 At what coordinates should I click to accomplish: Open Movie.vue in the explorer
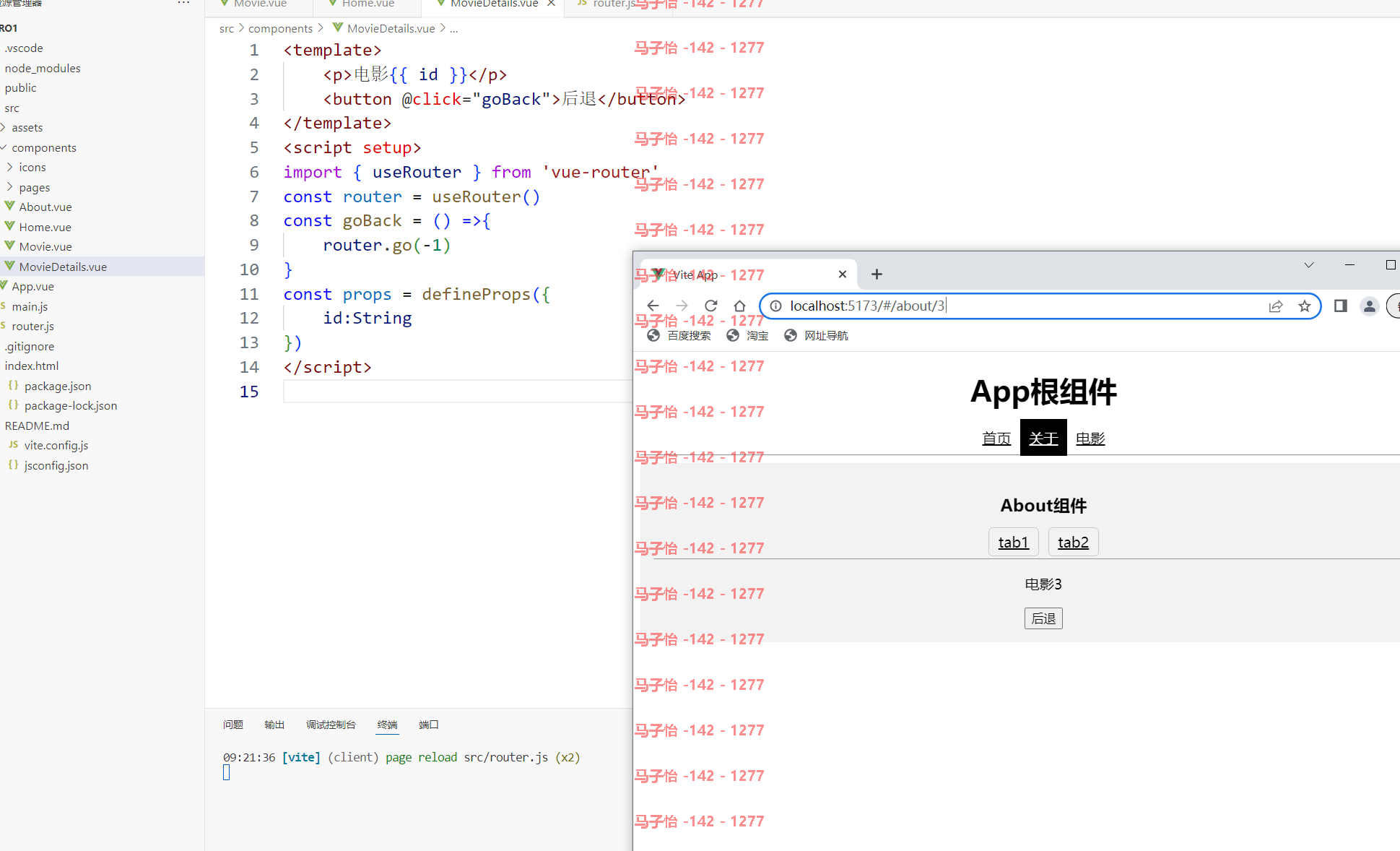[45, 246]
